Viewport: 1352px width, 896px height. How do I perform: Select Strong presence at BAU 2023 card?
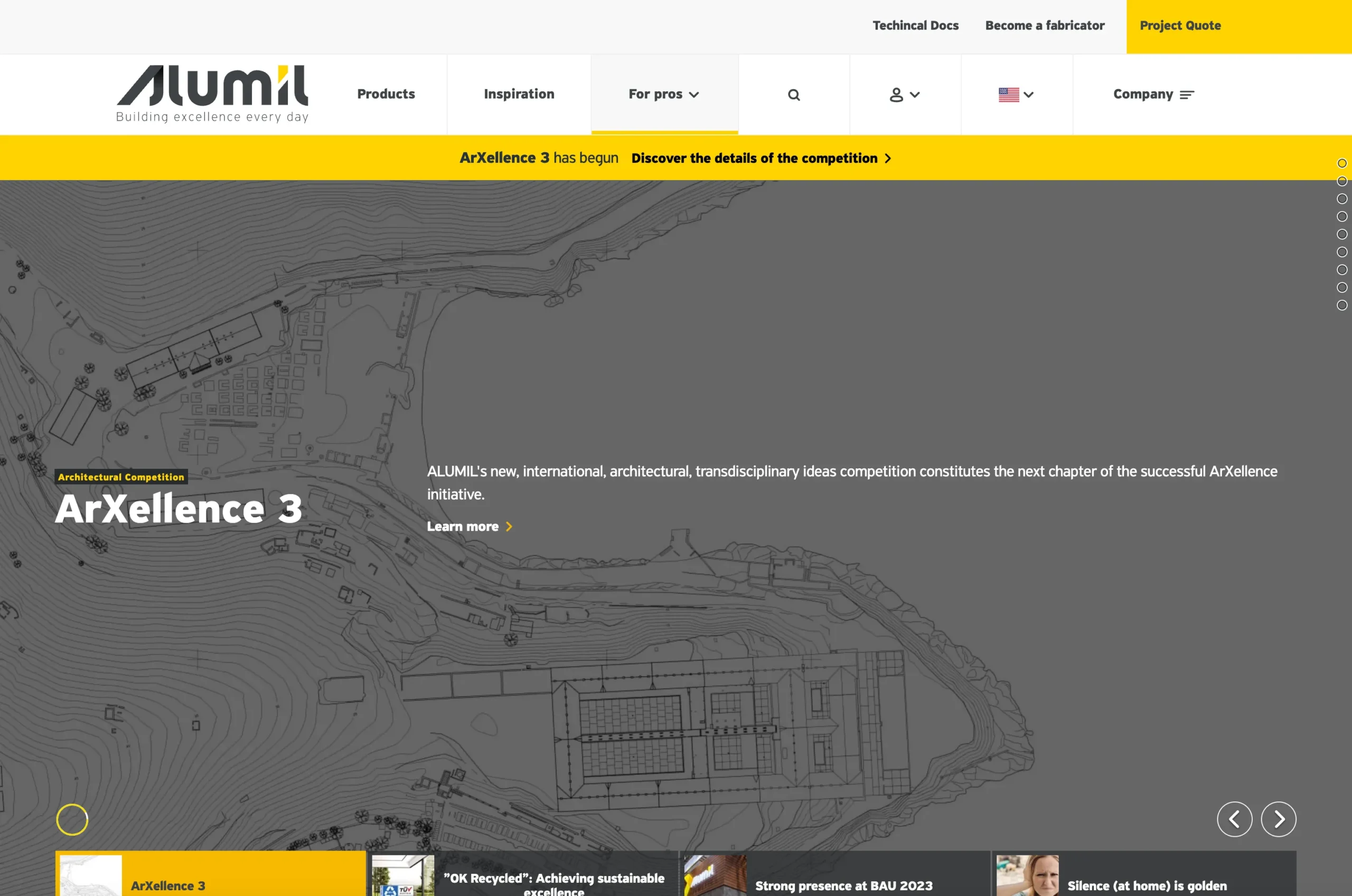point(835,874)
